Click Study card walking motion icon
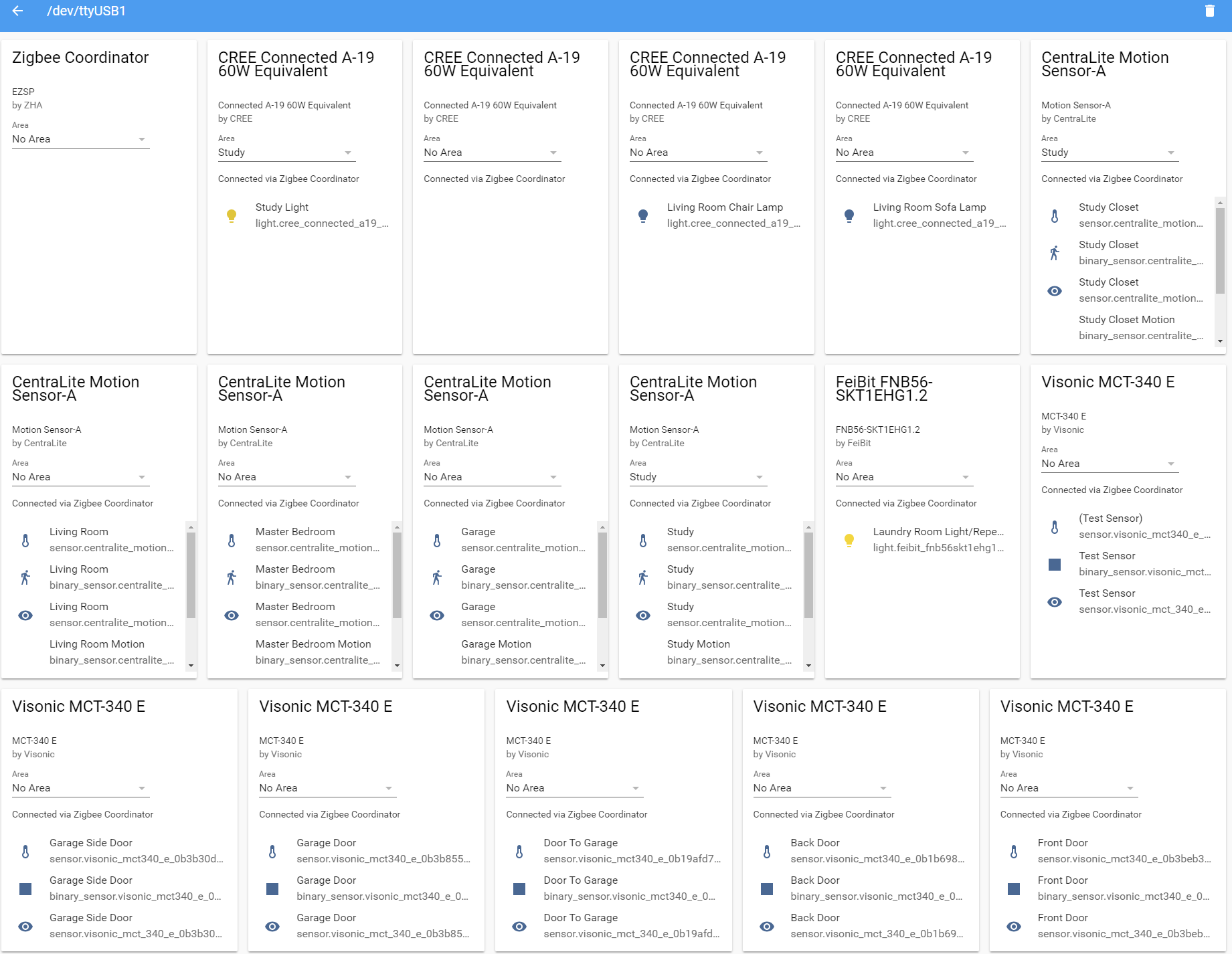This screenshot has height=954, width=1232. (x=643, y=577)
